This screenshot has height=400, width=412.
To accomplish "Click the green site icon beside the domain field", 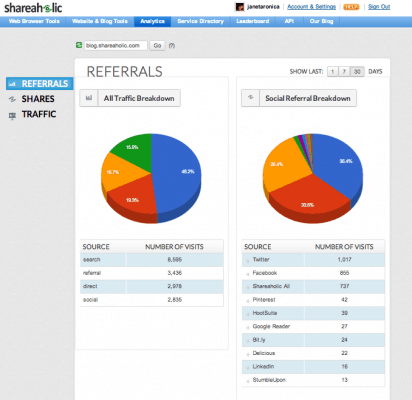I will [79, 45].
